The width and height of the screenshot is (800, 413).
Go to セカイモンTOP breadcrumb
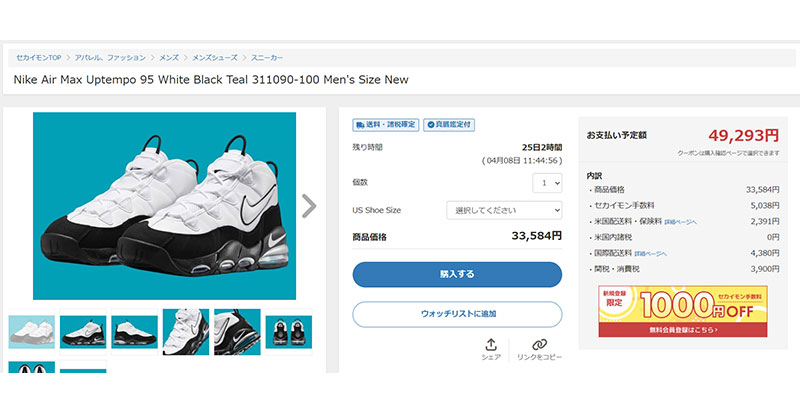point(40,59)
